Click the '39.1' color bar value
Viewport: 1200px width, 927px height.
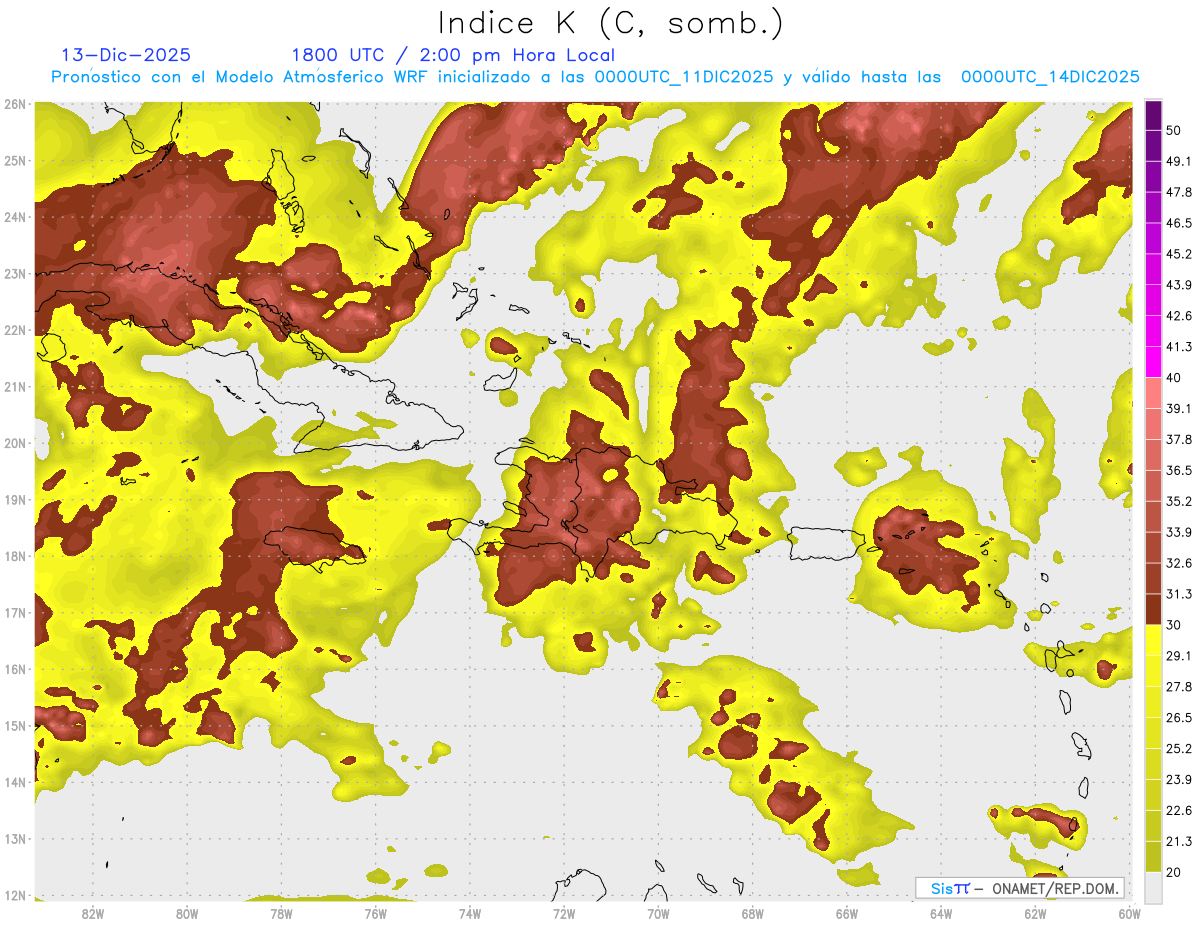pos(1179,408)
